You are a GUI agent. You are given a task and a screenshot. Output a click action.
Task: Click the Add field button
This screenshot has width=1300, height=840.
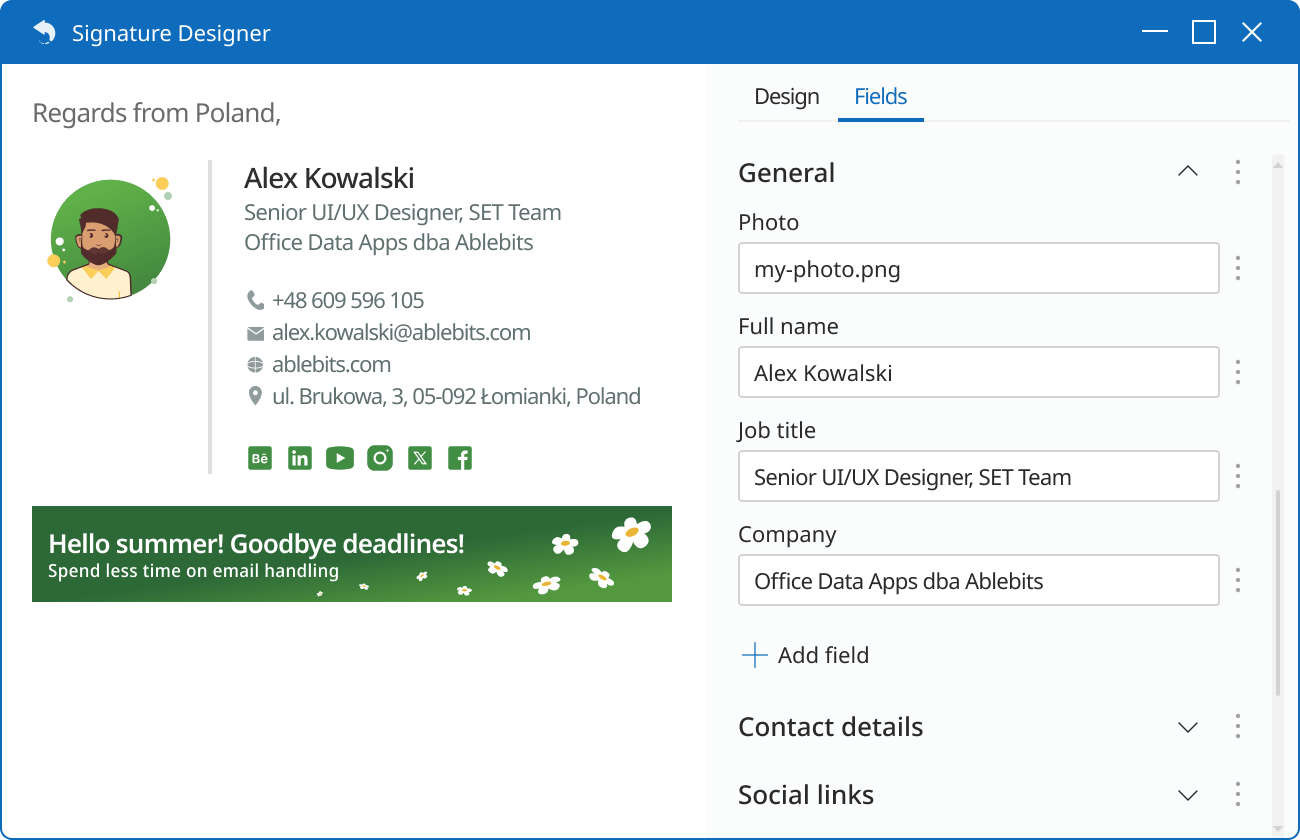pyautogui.click(x=804, y=655)
